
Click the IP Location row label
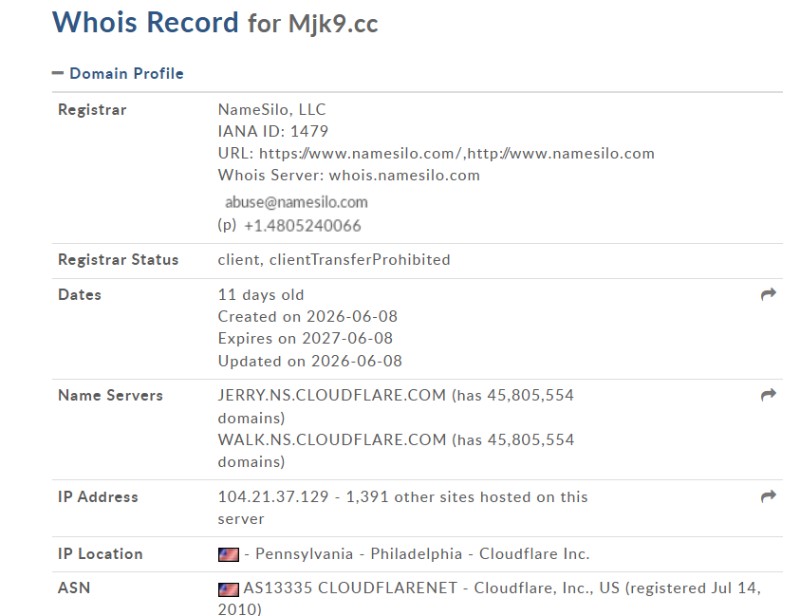(100, 554)
